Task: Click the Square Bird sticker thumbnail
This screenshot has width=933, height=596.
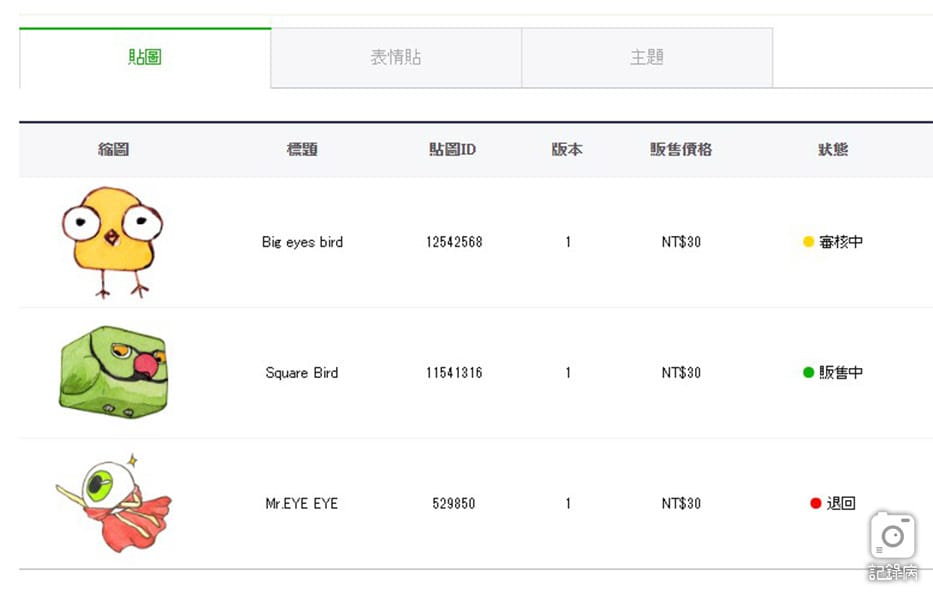Action: [x=113, y=372]
